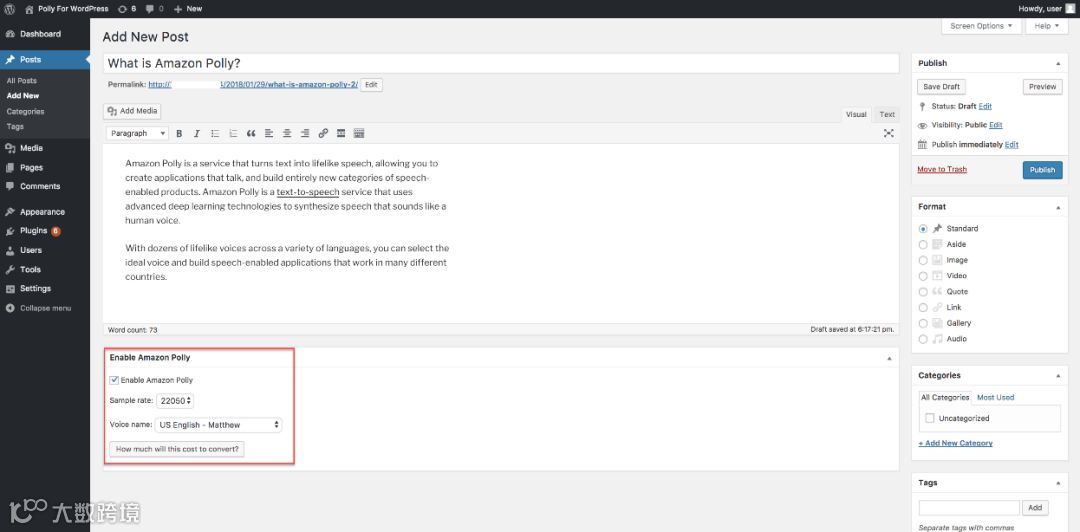Expand the Help panel
This screenshot has width=1080, height=532.
click(1047, 26)
